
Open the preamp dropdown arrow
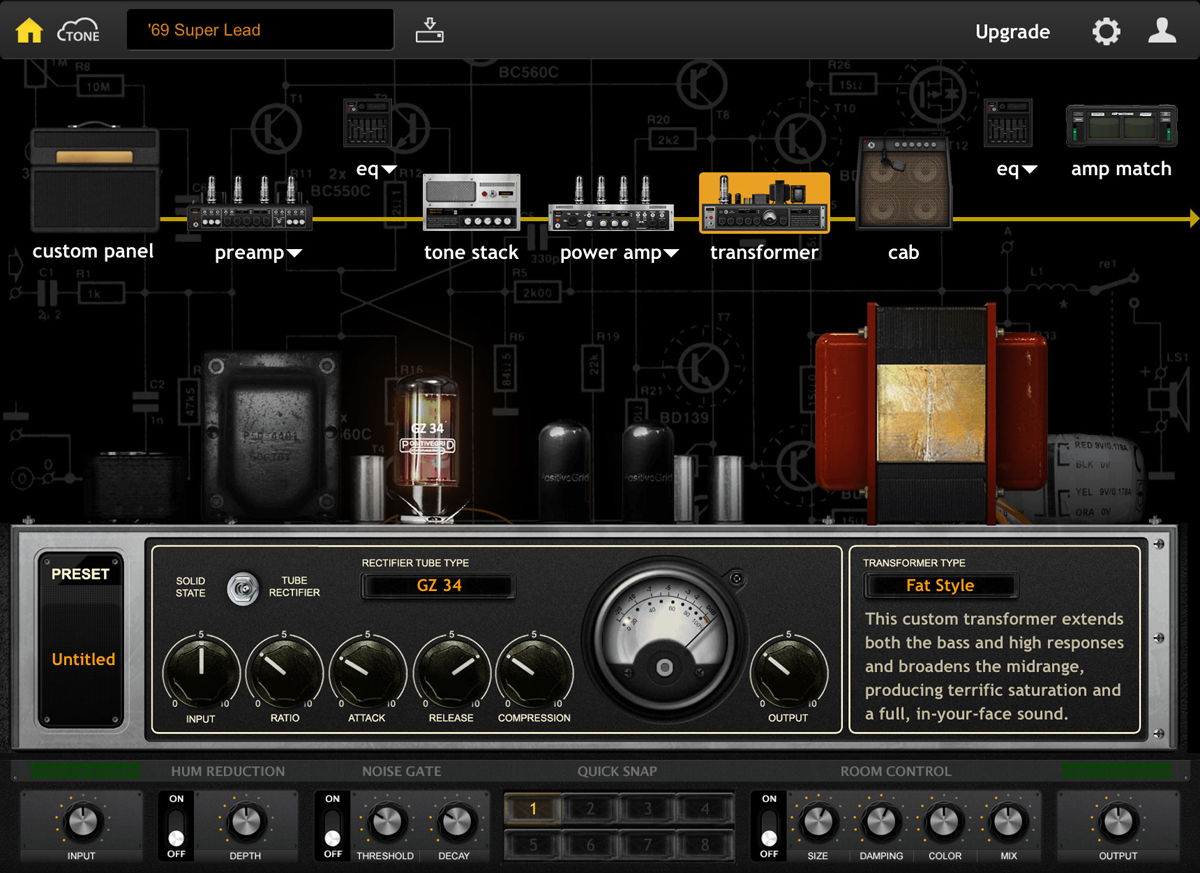[295, 254]
